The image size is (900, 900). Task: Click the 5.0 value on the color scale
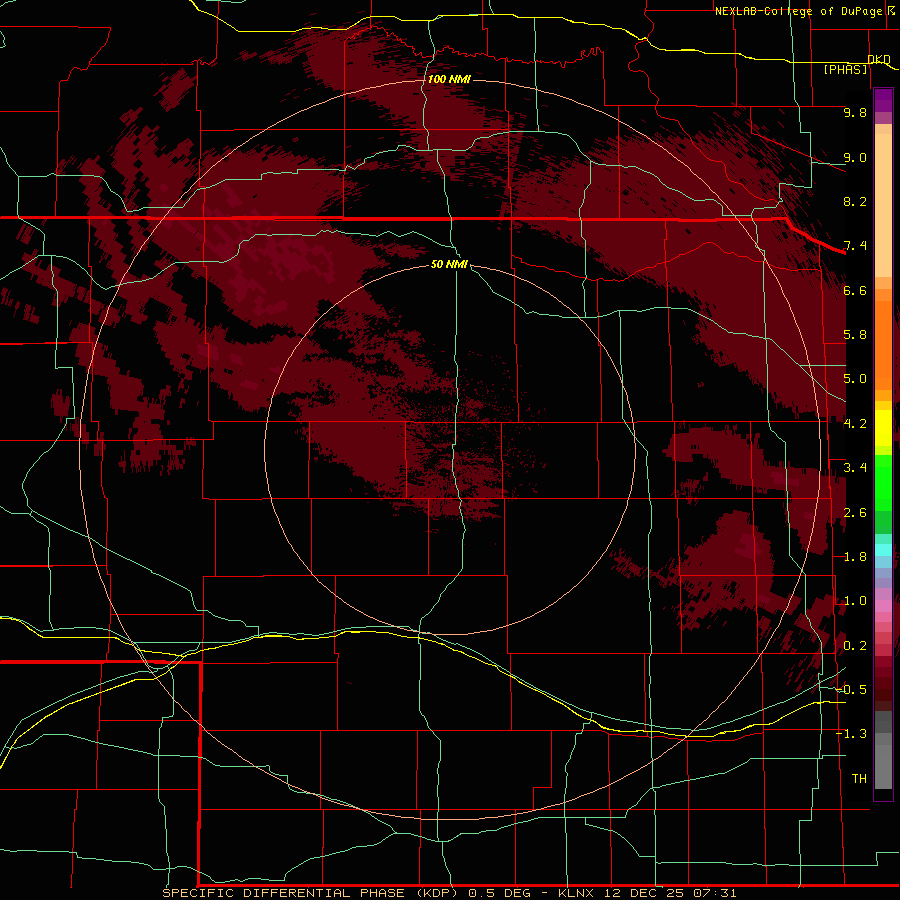[x=855, y=379]
